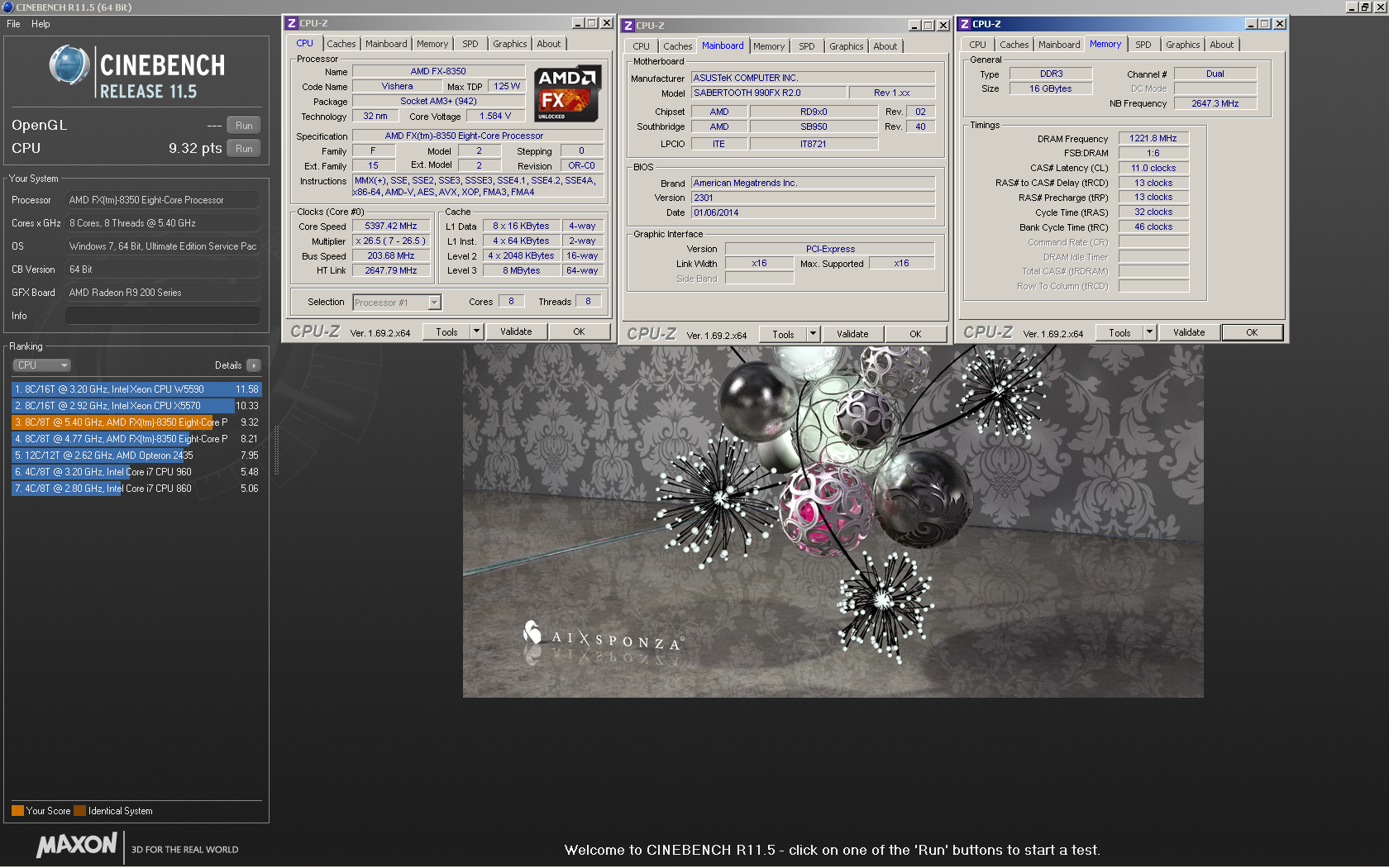Click OK in Memory window

pos(1252,332)
